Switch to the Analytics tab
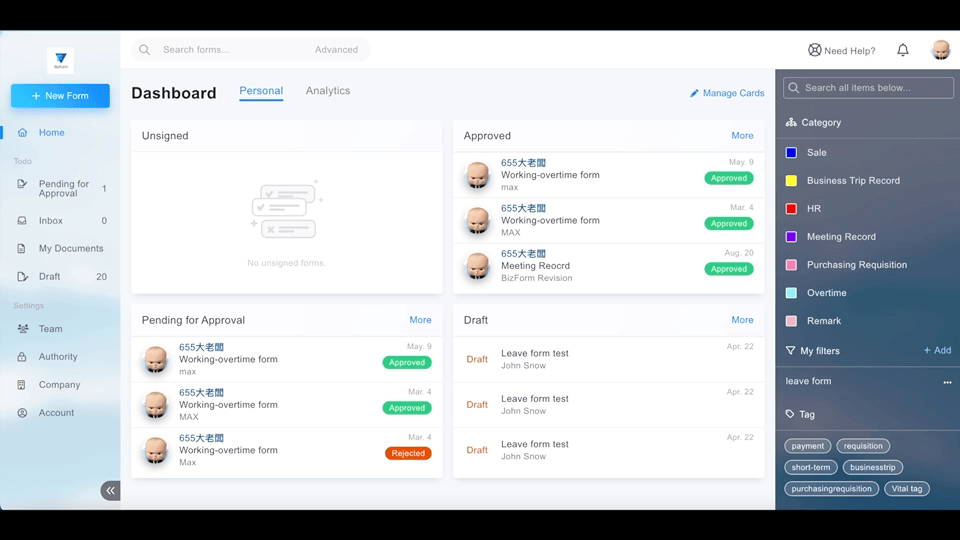Screen dimensions: 960x540 click(x=328, y=91)
